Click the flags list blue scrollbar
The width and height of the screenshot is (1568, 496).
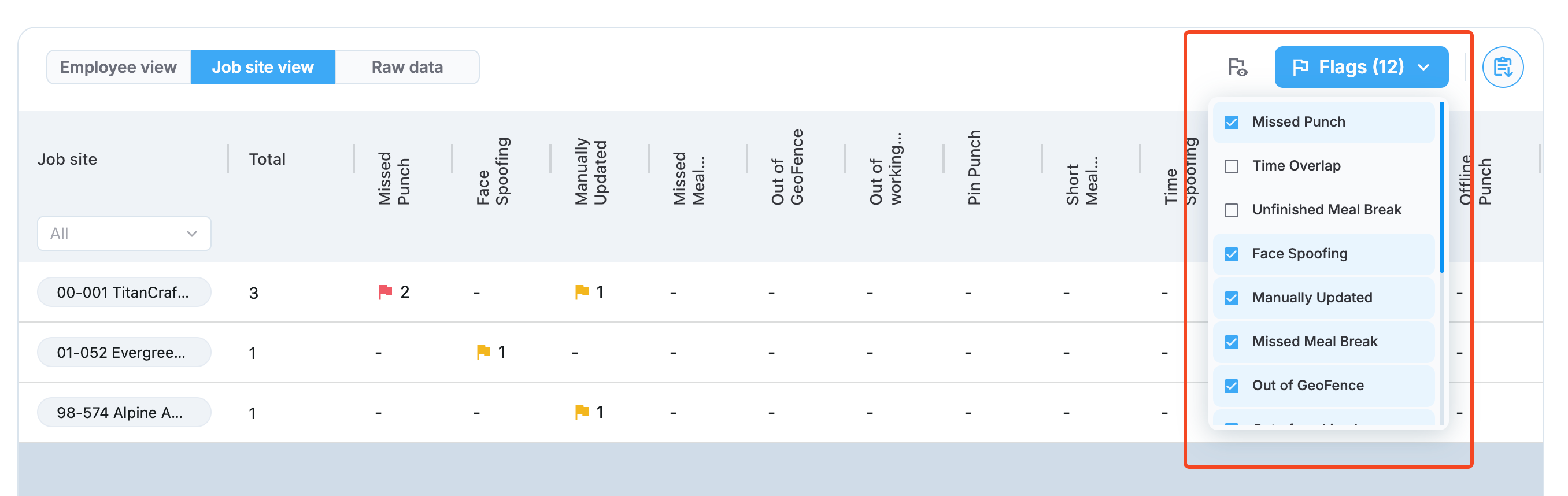pyautogui.click(x=1441, y=187)
